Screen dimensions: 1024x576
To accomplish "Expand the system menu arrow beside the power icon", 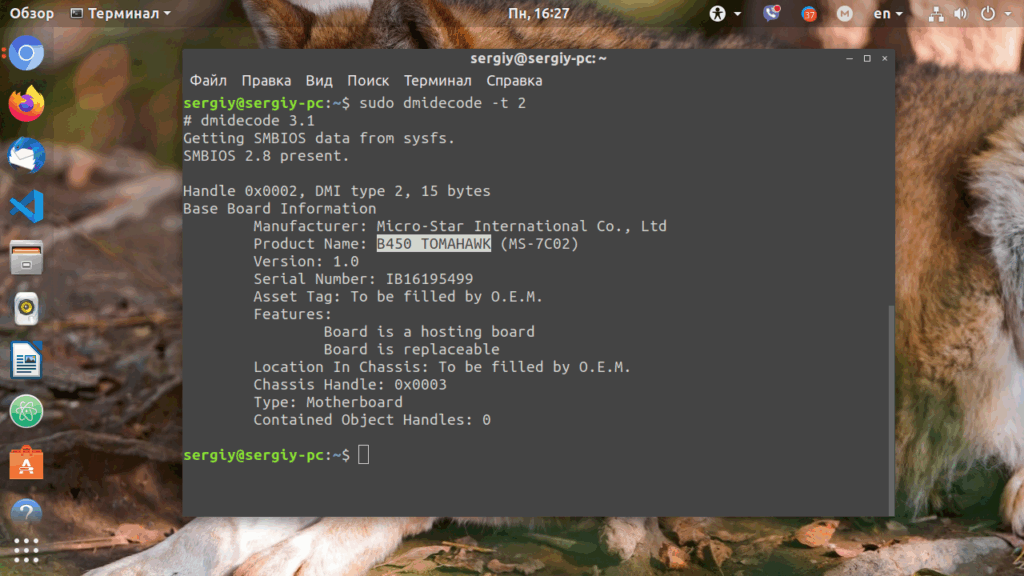I will click(1008, 14).
